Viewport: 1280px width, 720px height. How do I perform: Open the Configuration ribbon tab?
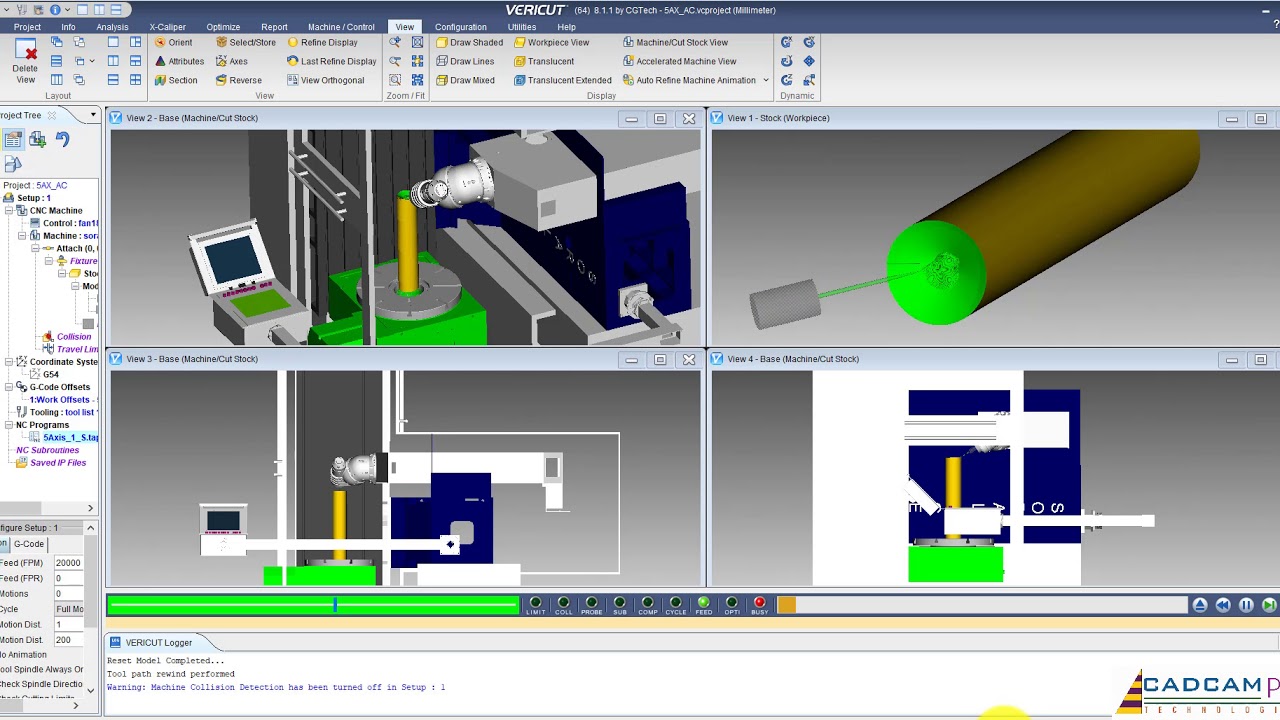[461, 27]
